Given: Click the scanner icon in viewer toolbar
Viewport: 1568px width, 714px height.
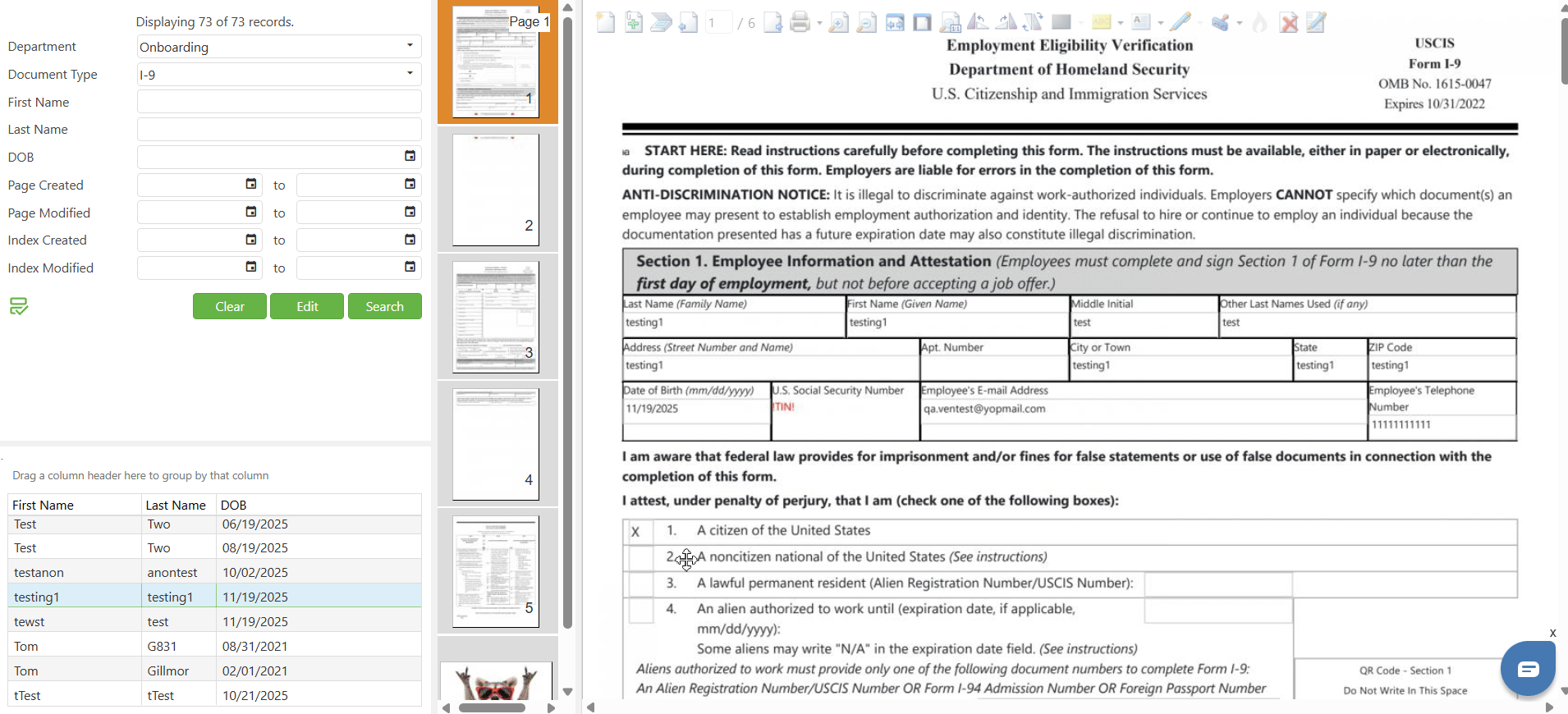Looking at the screenshot, I should [661, 22].
